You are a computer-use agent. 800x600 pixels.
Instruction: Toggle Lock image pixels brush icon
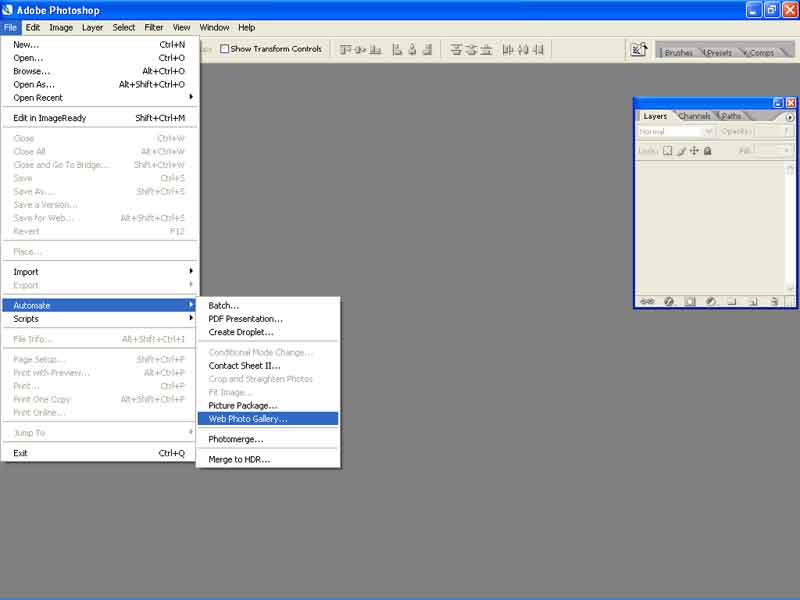point(682,151)
